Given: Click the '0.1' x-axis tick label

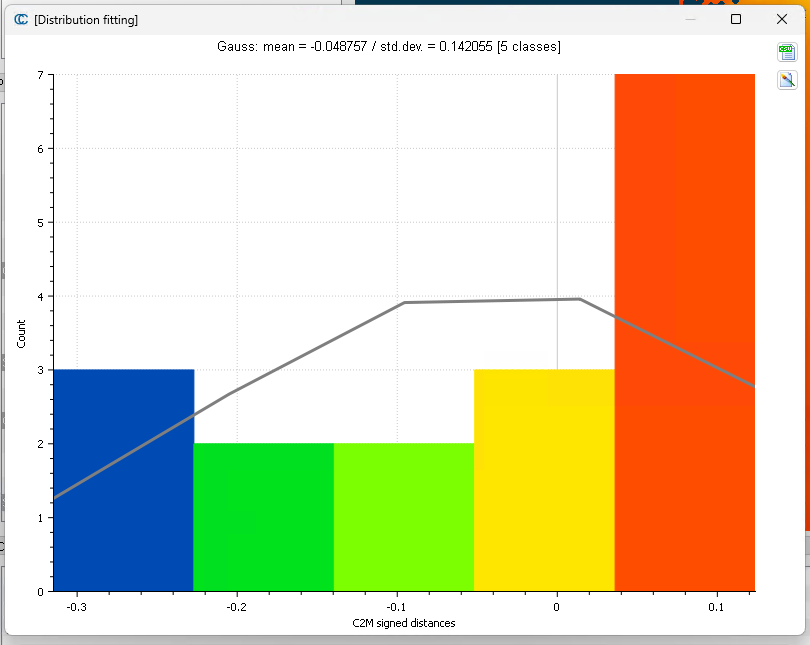Looking at the screenshot, I should click(716, 607).
